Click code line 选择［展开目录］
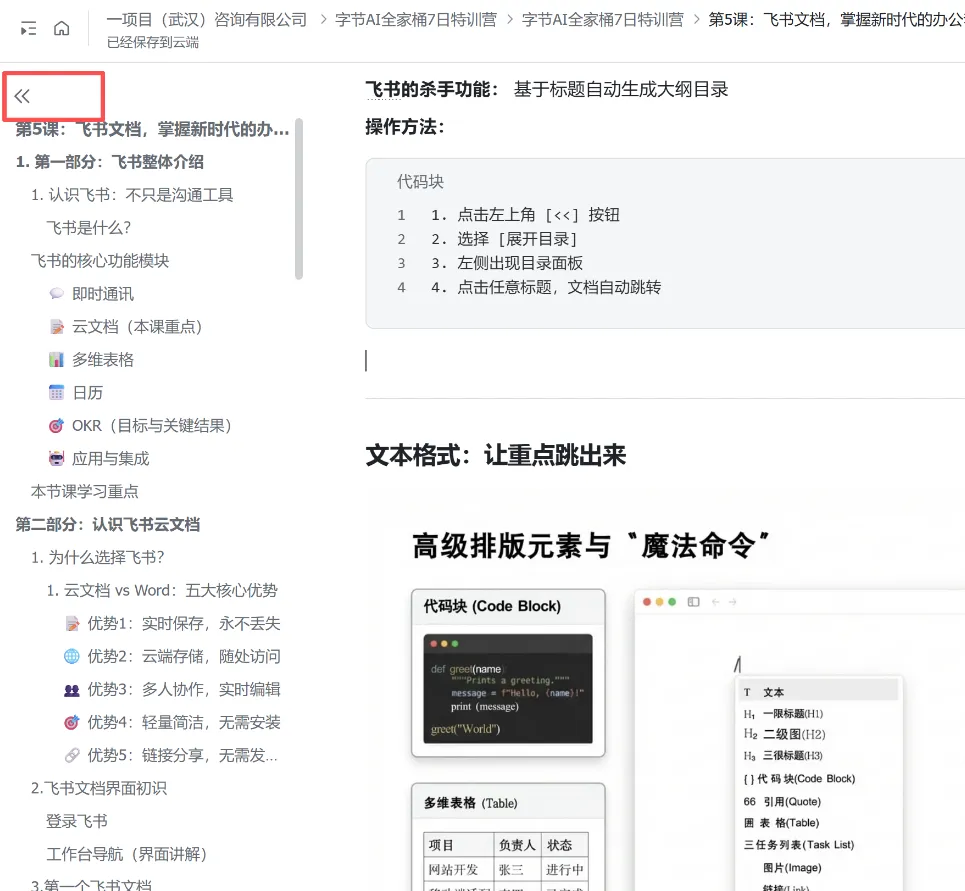The image size is (965, 891). point(504,239)
